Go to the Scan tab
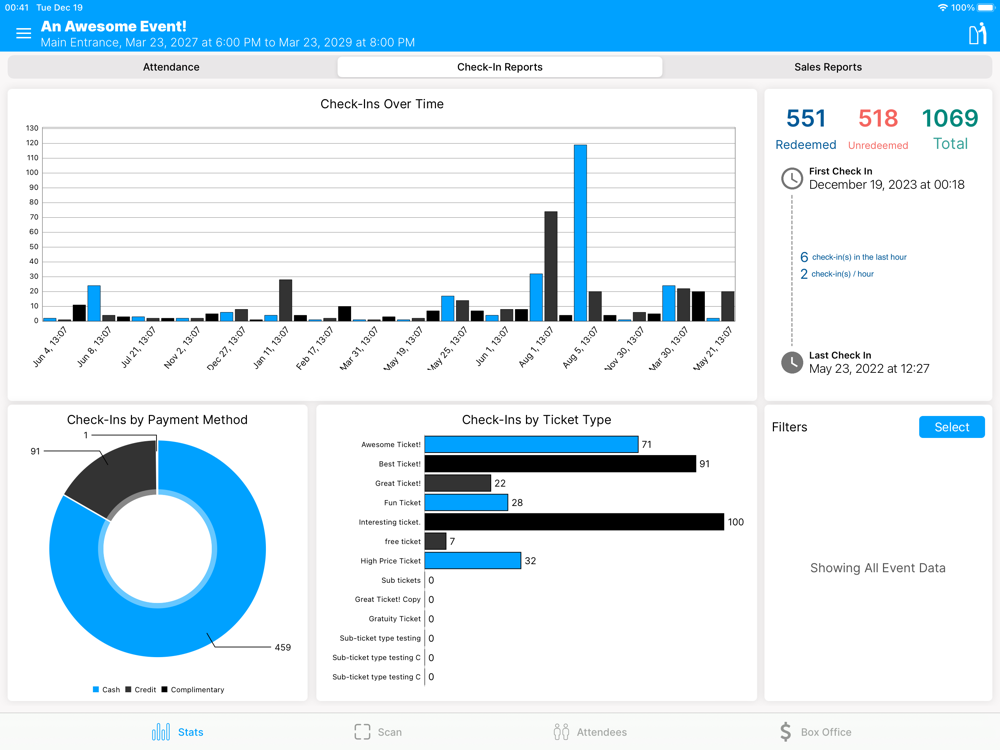 tap(378, 732)
